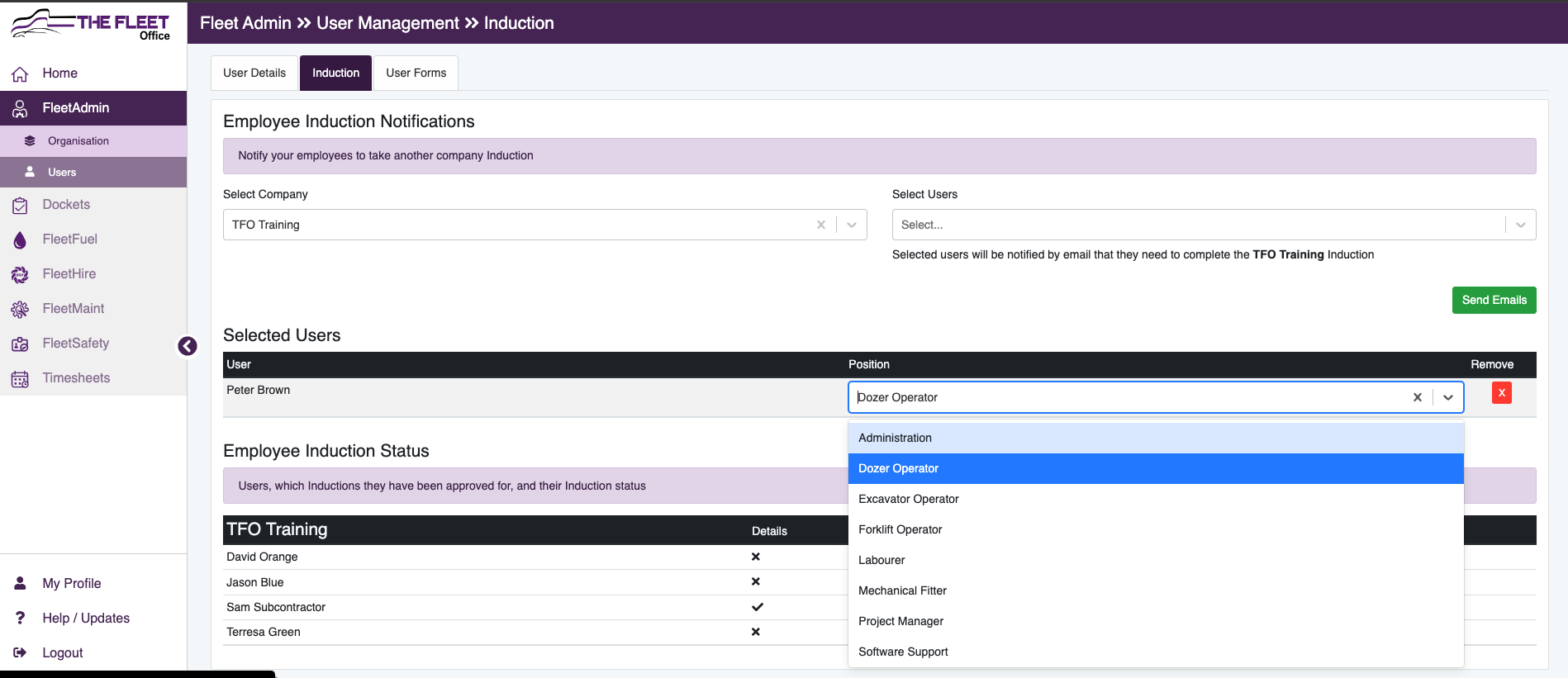Click Sam Subcontractor in induction status
The width and height of the screenshot is (1568, 678).
(276, 607)
